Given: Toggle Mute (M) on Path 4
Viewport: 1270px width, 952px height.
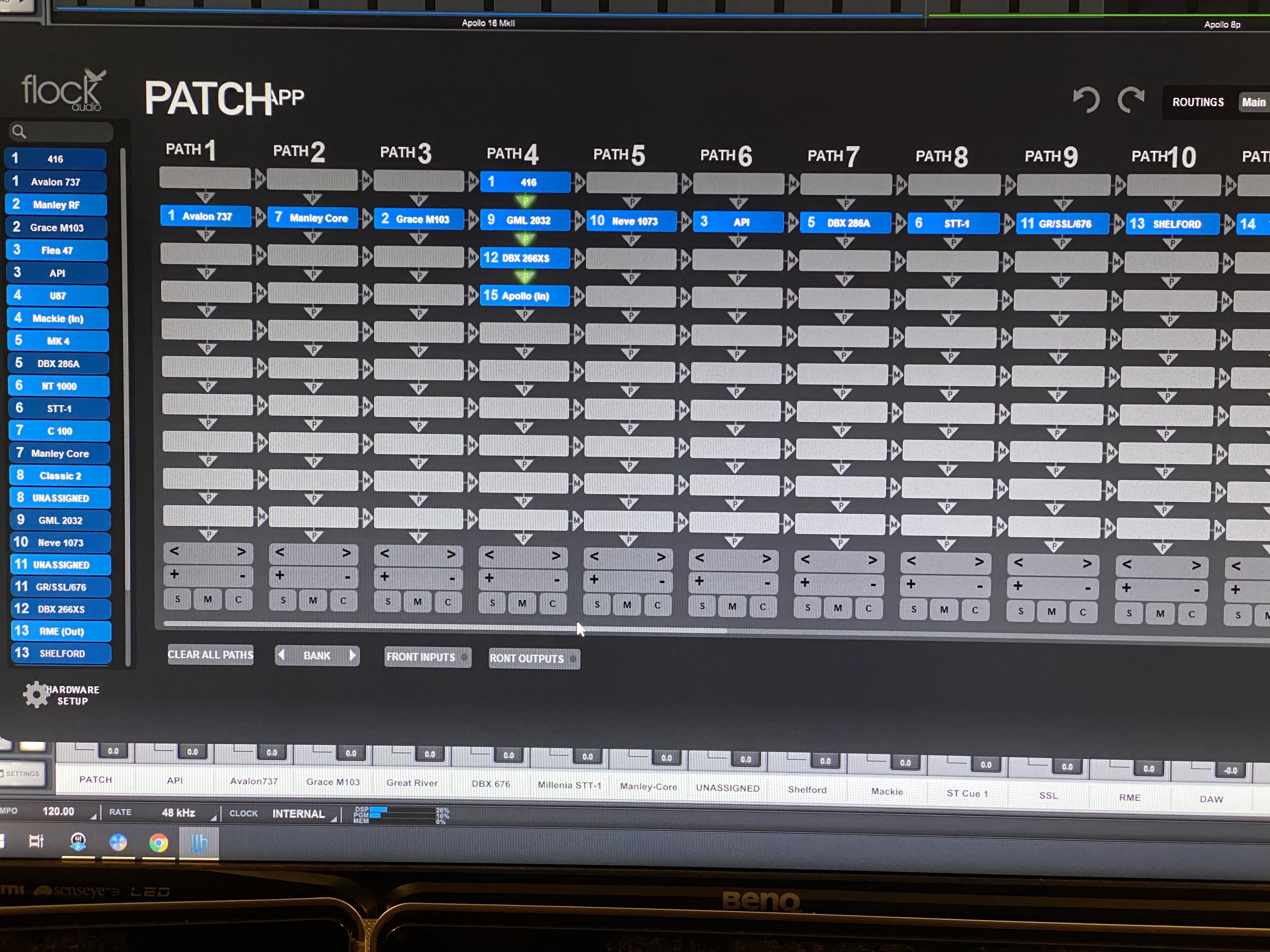Looking at the screenshot, I should click(x=522, y=603).
